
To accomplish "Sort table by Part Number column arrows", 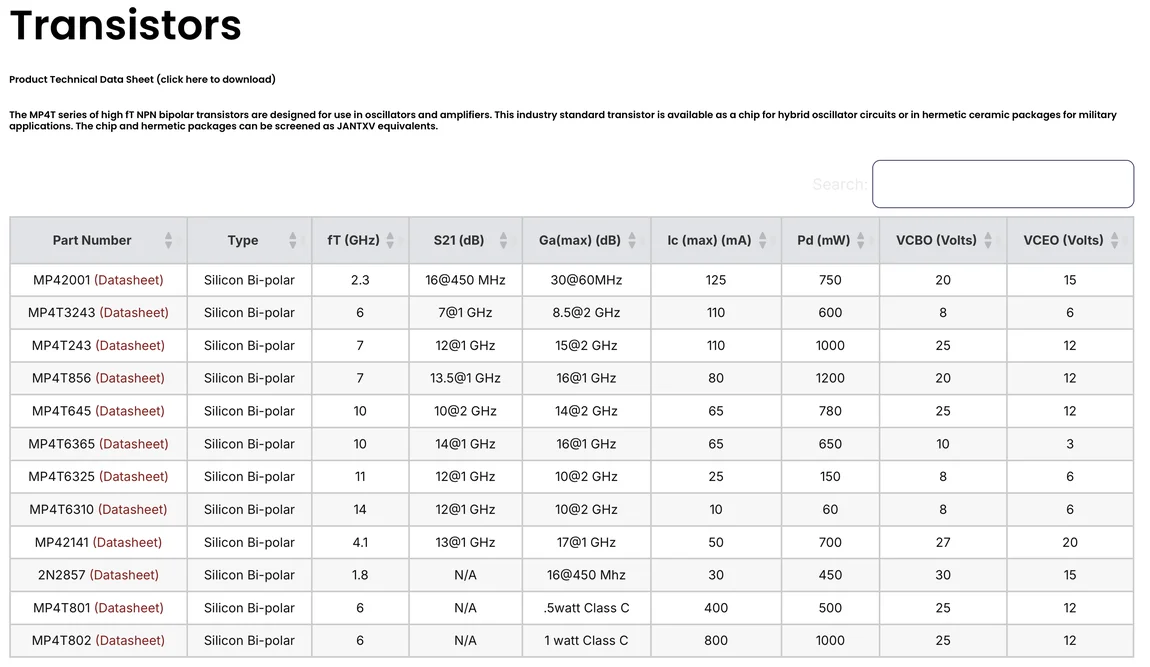I will (168, 241).
